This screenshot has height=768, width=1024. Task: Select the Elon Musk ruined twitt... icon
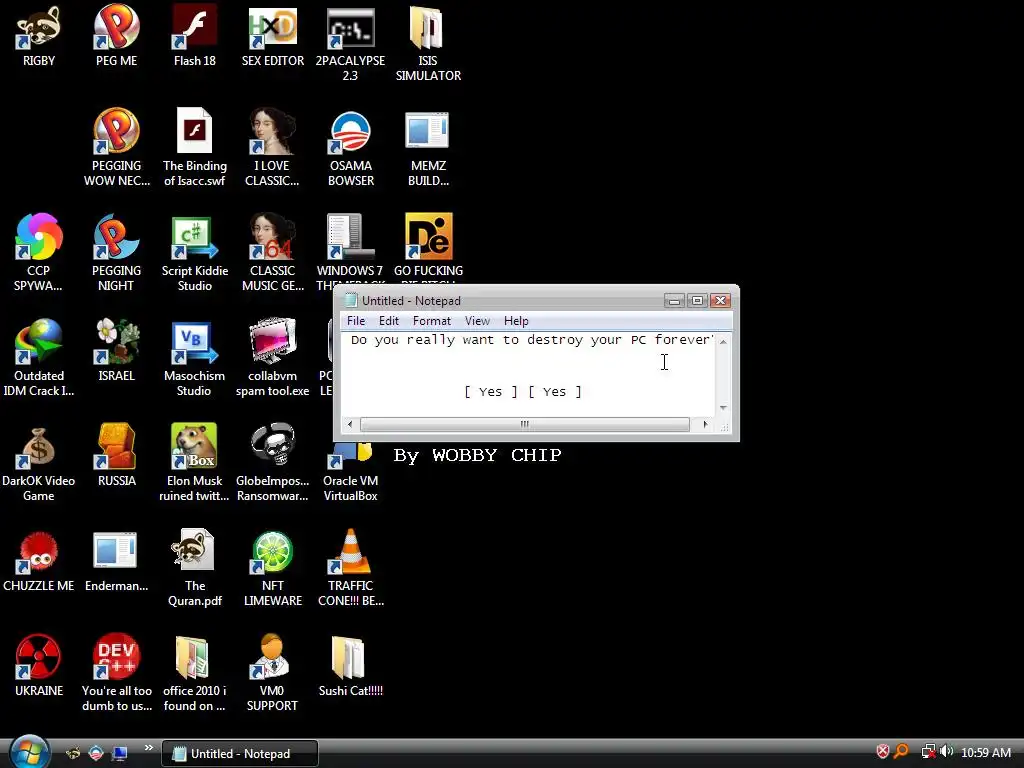(x=195, y=462)
